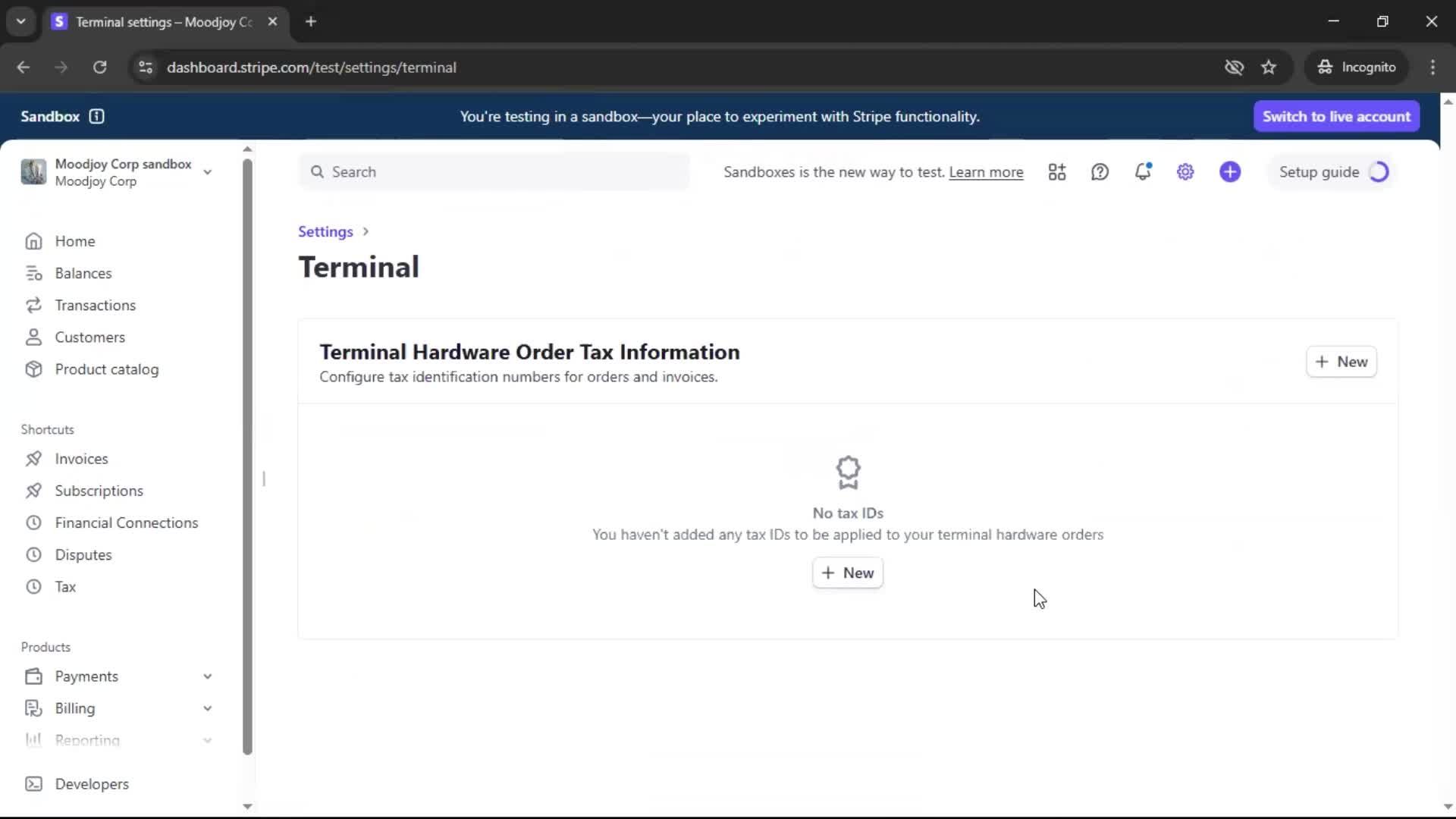Open Balances in the sidebar

click(x=83, y=273)
